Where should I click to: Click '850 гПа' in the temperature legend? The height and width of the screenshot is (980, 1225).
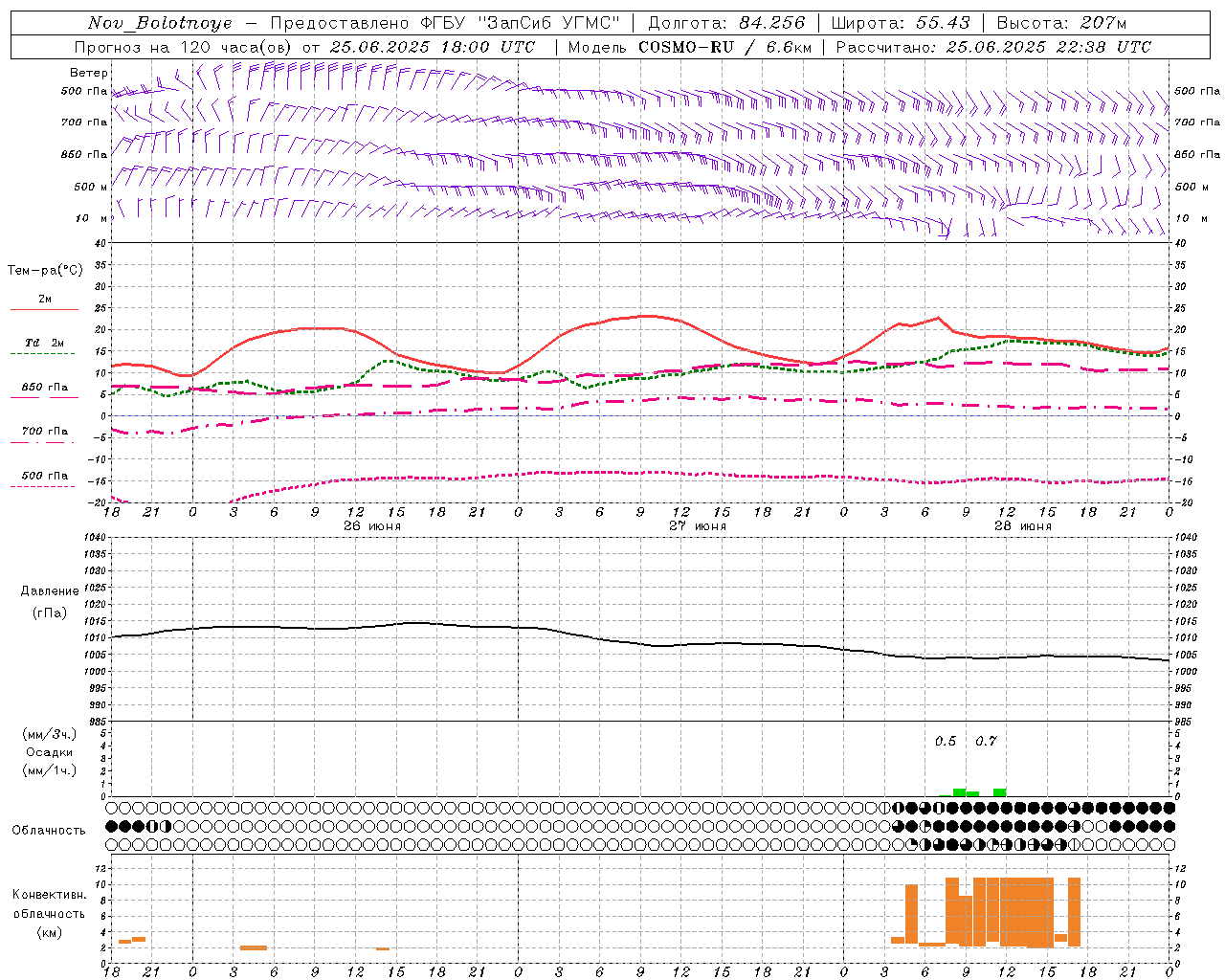pyautogui.click(x=45, y=388)
